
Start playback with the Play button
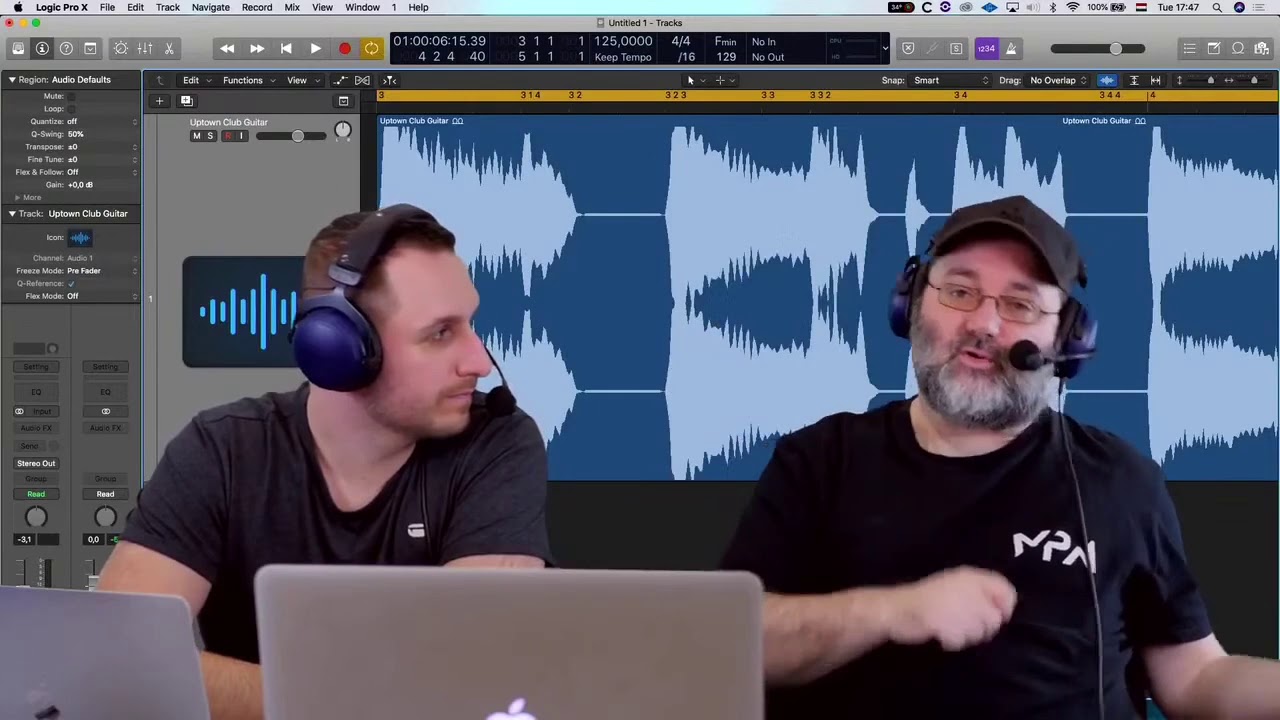[315, 48]
